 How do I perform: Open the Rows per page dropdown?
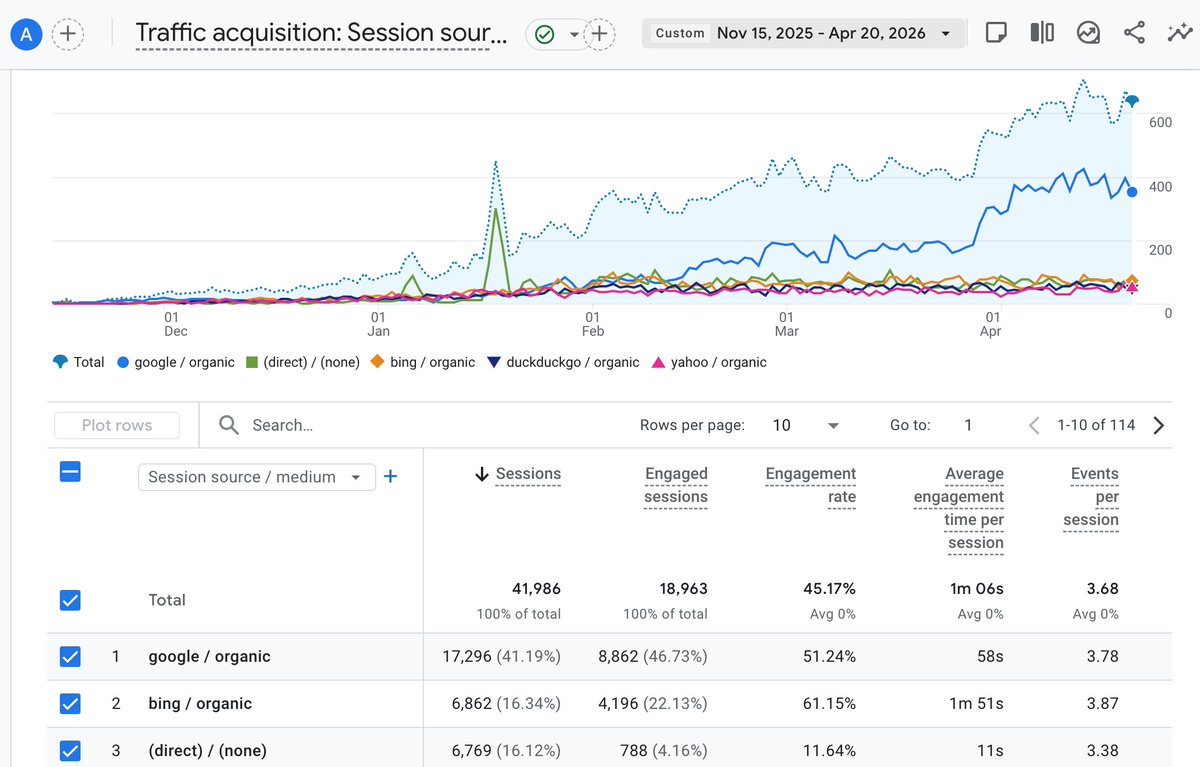click(806, 425)
